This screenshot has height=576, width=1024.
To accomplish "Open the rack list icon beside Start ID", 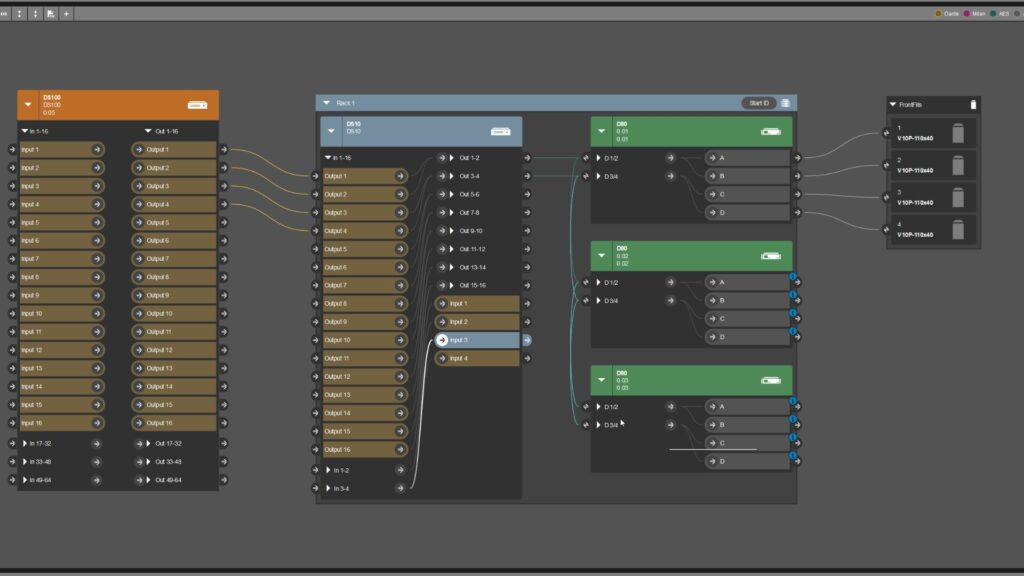I will [786, 102].
